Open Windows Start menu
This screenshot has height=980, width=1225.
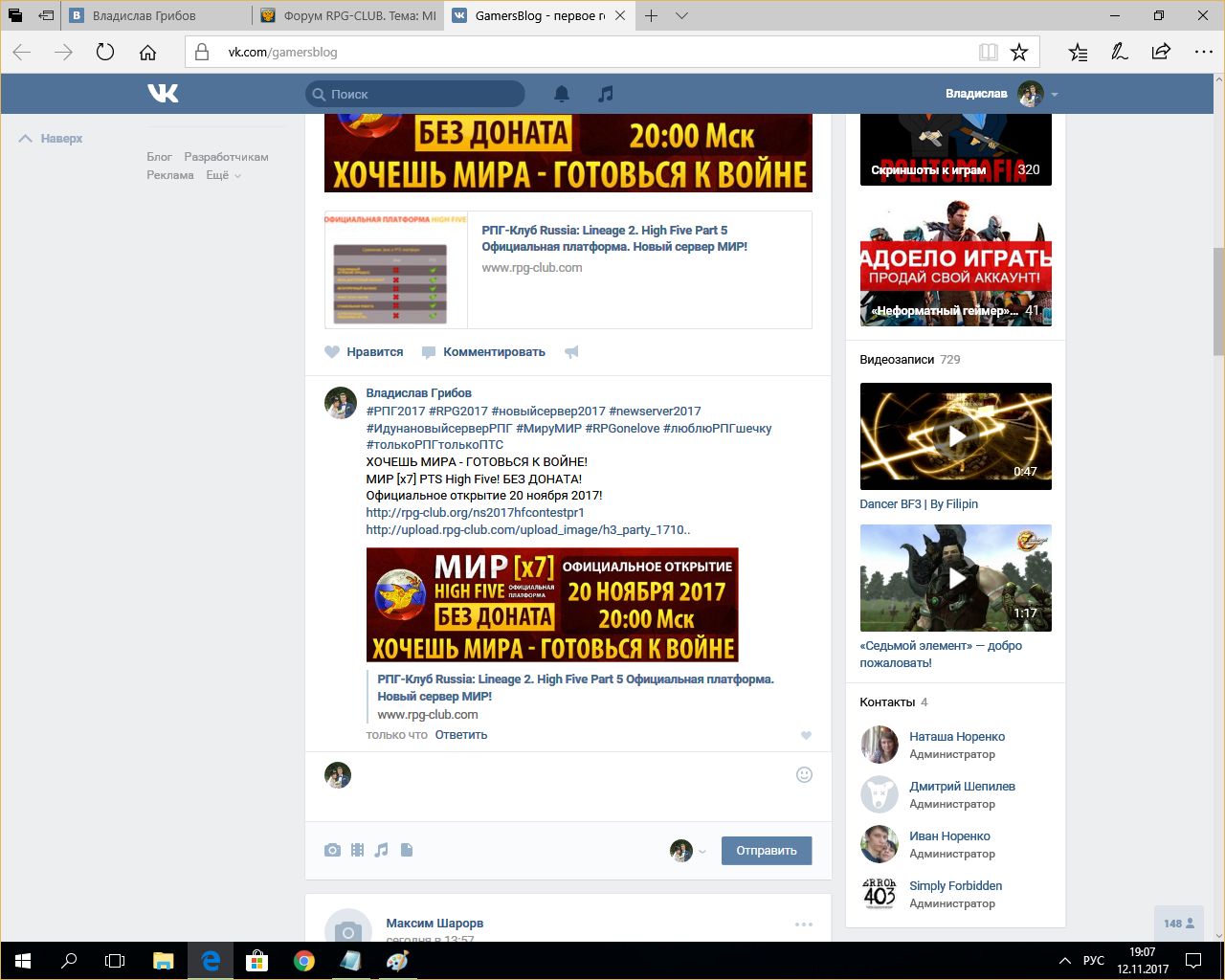pos(23,961)
